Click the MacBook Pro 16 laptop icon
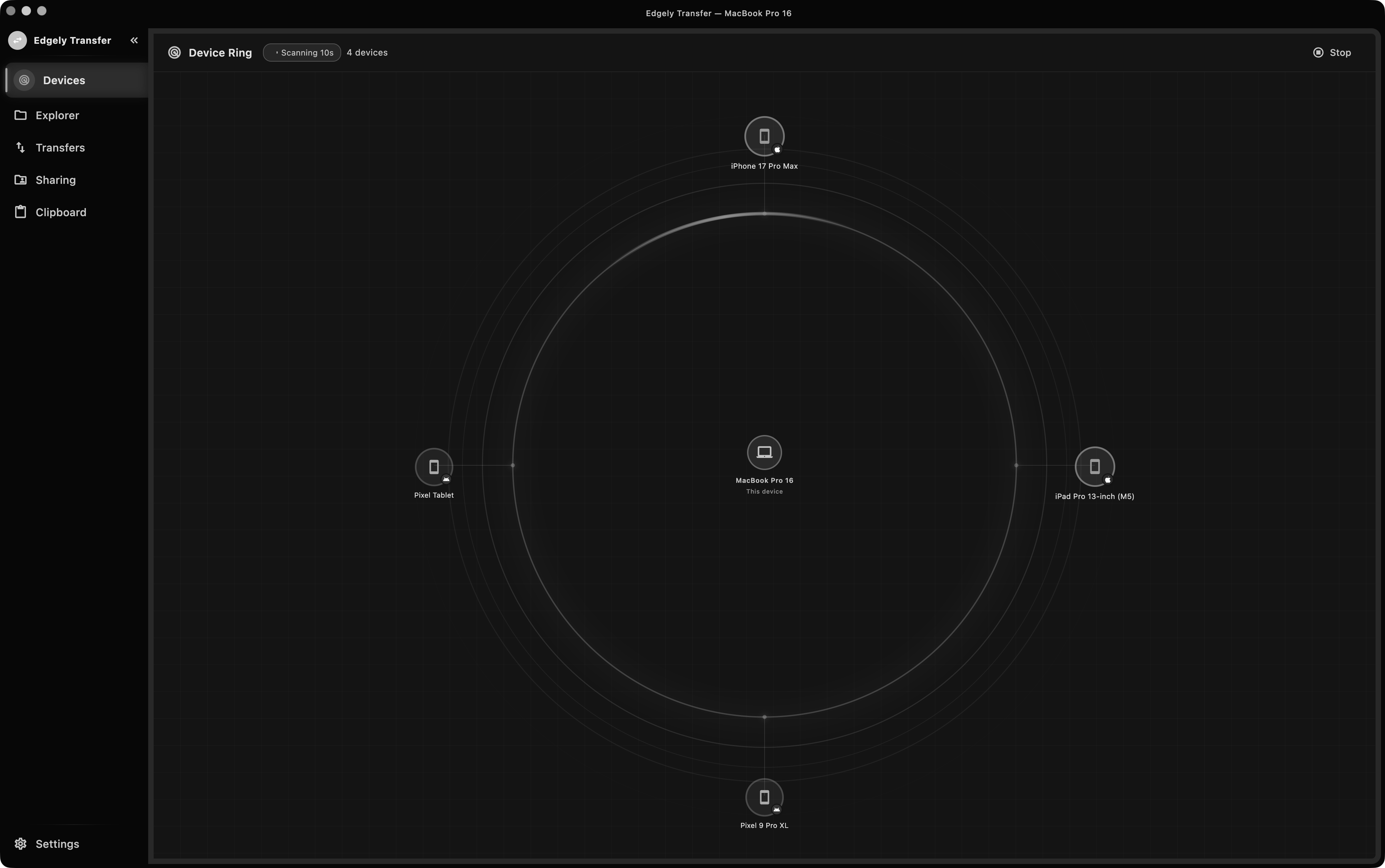Viewport: 1385px width, 868px height. click(x=764, y=453)
